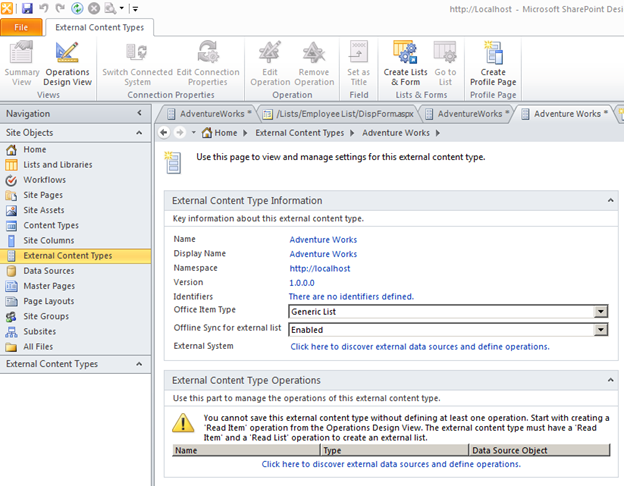Open the File tab

click(x=21, y=27)
